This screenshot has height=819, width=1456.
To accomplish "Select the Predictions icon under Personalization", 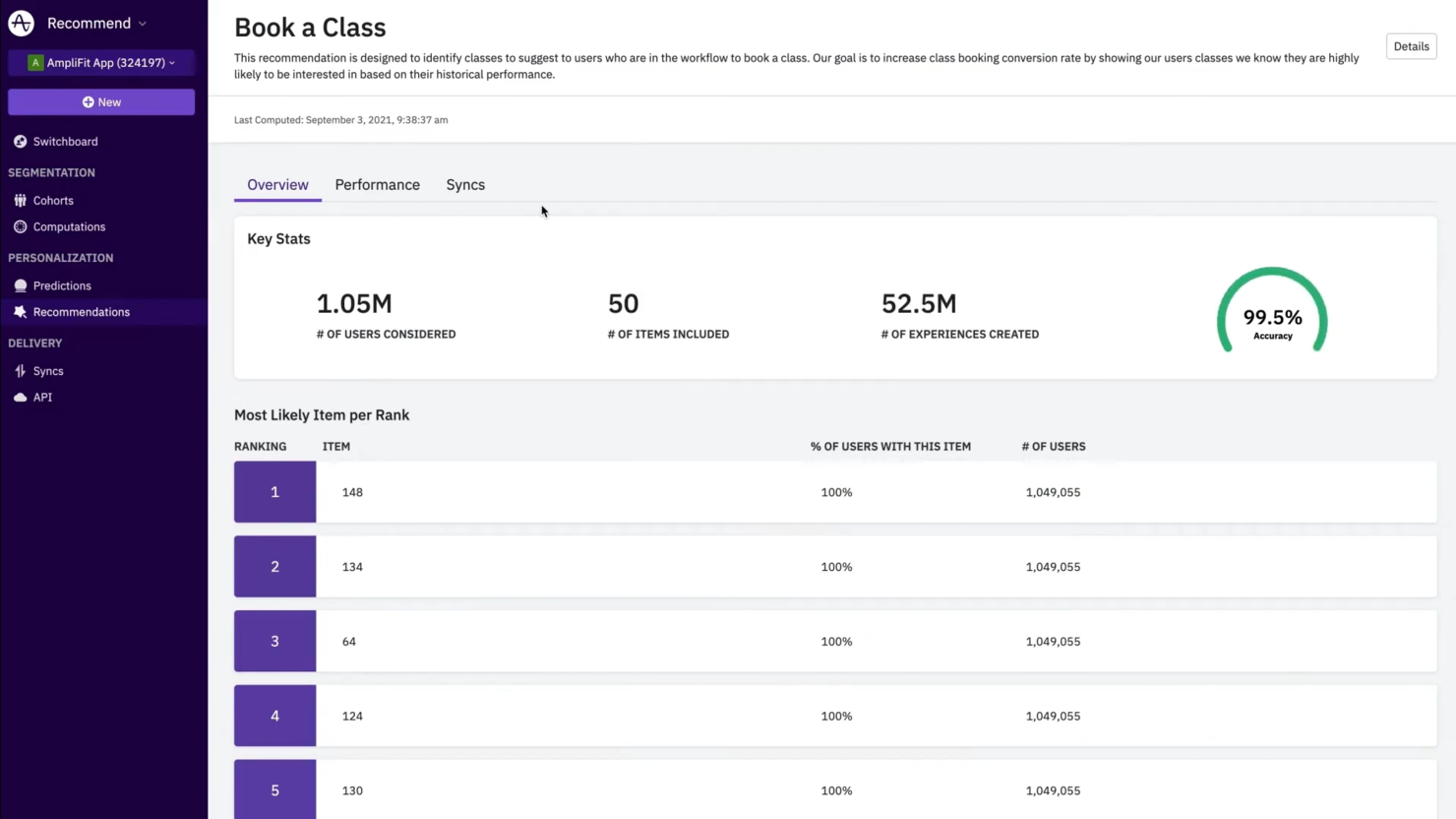I will point(21,285).
